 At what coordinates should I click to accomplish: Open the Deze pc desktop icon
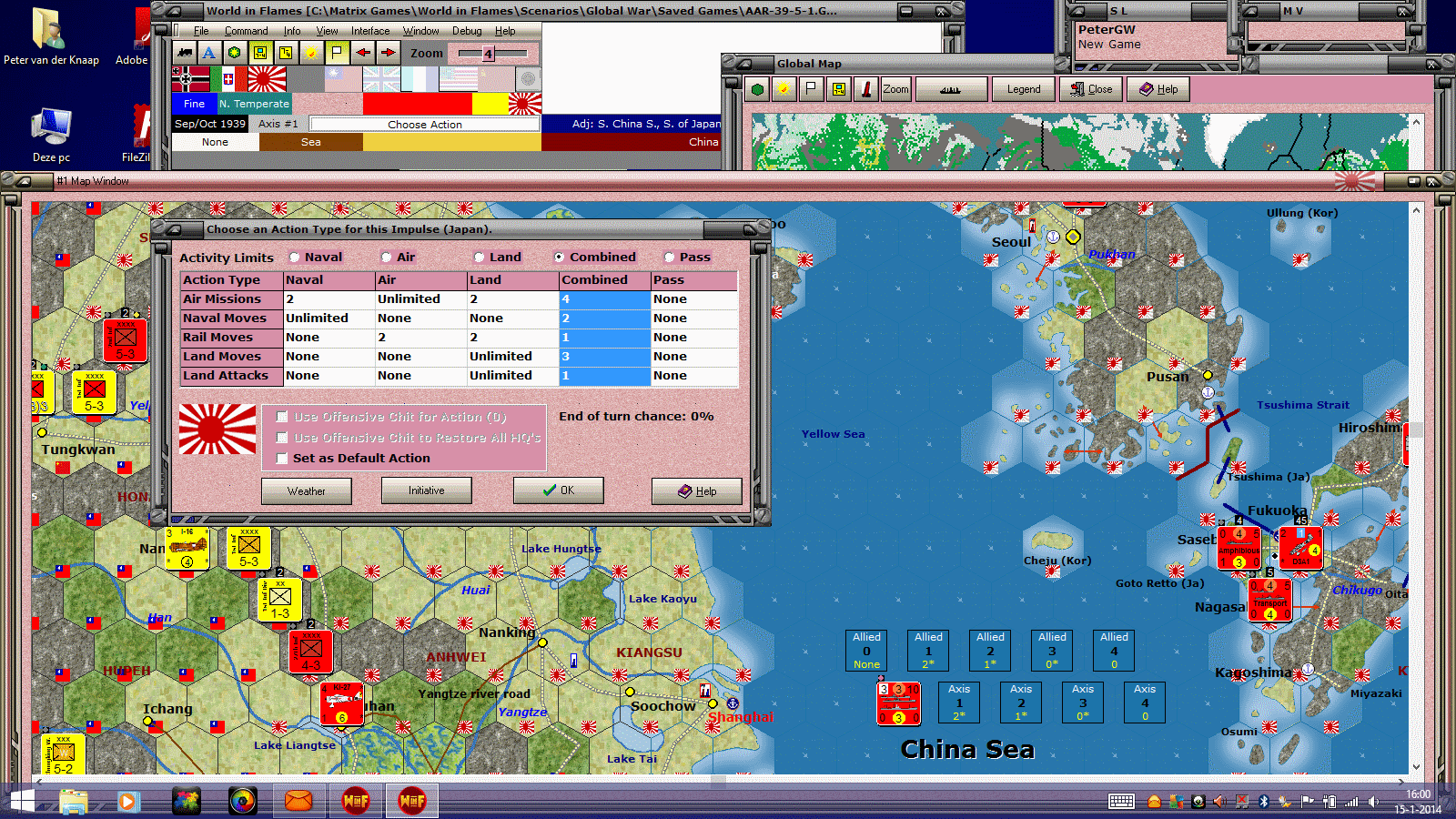click(51, 135)
